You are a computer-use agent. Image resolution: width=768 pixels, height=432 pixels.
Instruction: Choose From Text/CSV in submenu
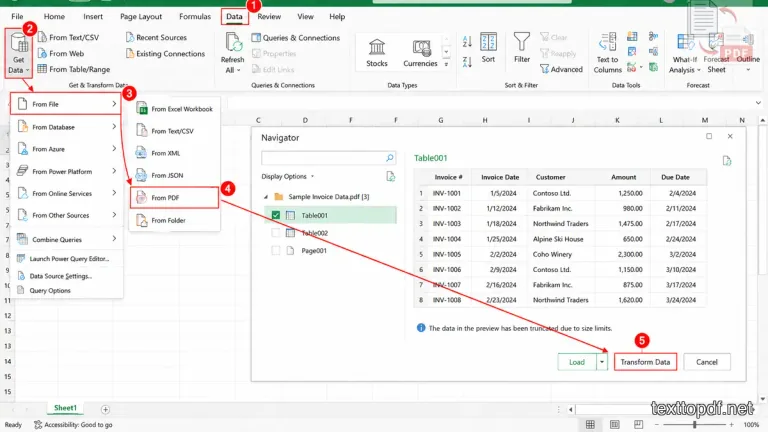tap(175, 131)
